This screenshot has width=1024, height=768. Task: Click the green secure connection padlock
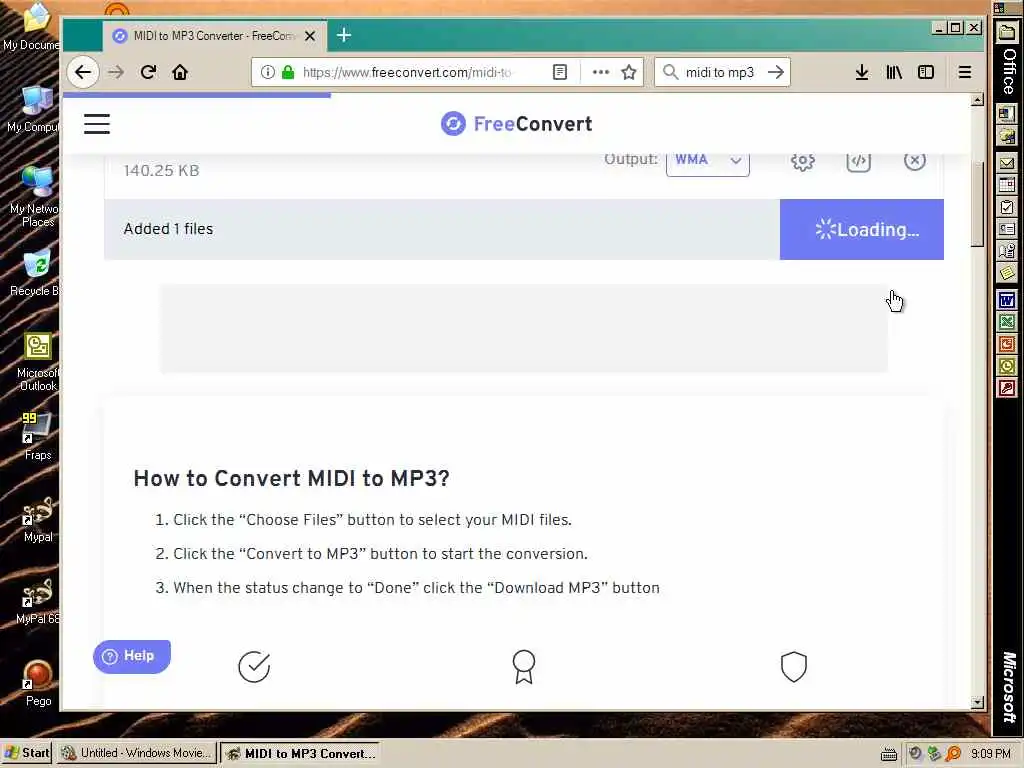(287, 72)
